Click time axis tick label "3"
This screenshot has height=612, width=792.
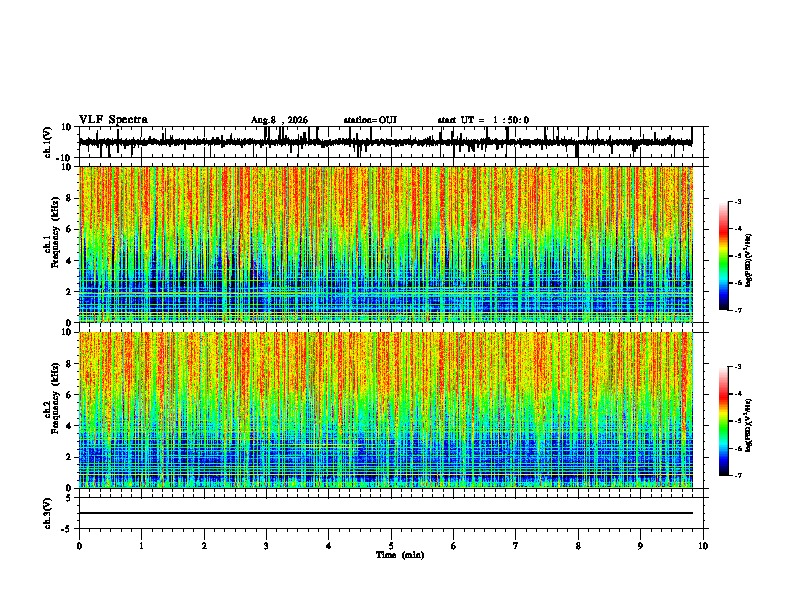coord(266,546)
